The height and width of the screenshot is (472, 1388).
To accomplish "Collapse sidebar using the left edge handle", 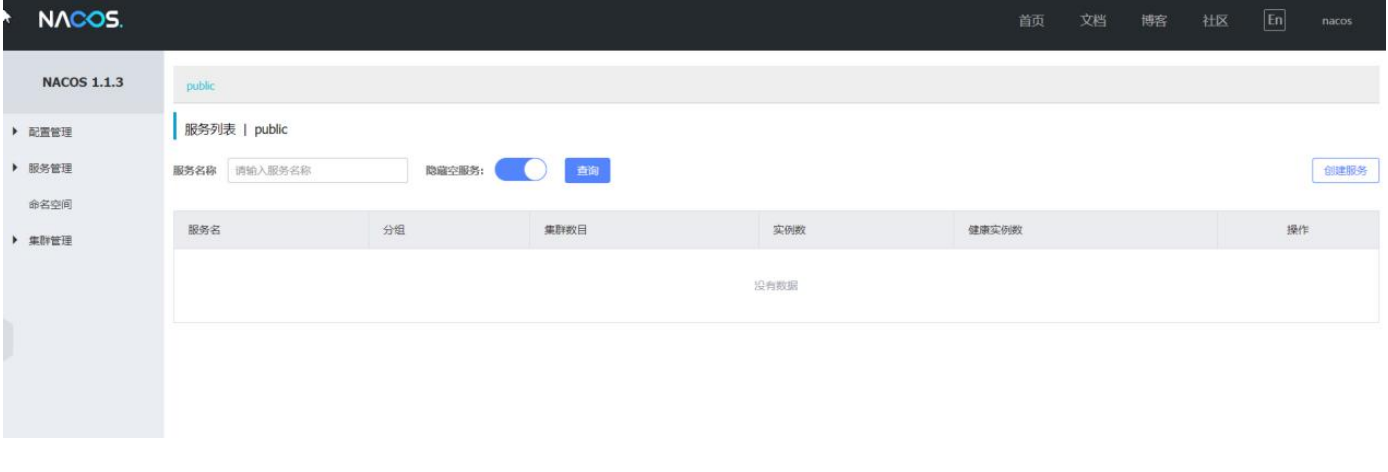I will [x=7, y=340].
